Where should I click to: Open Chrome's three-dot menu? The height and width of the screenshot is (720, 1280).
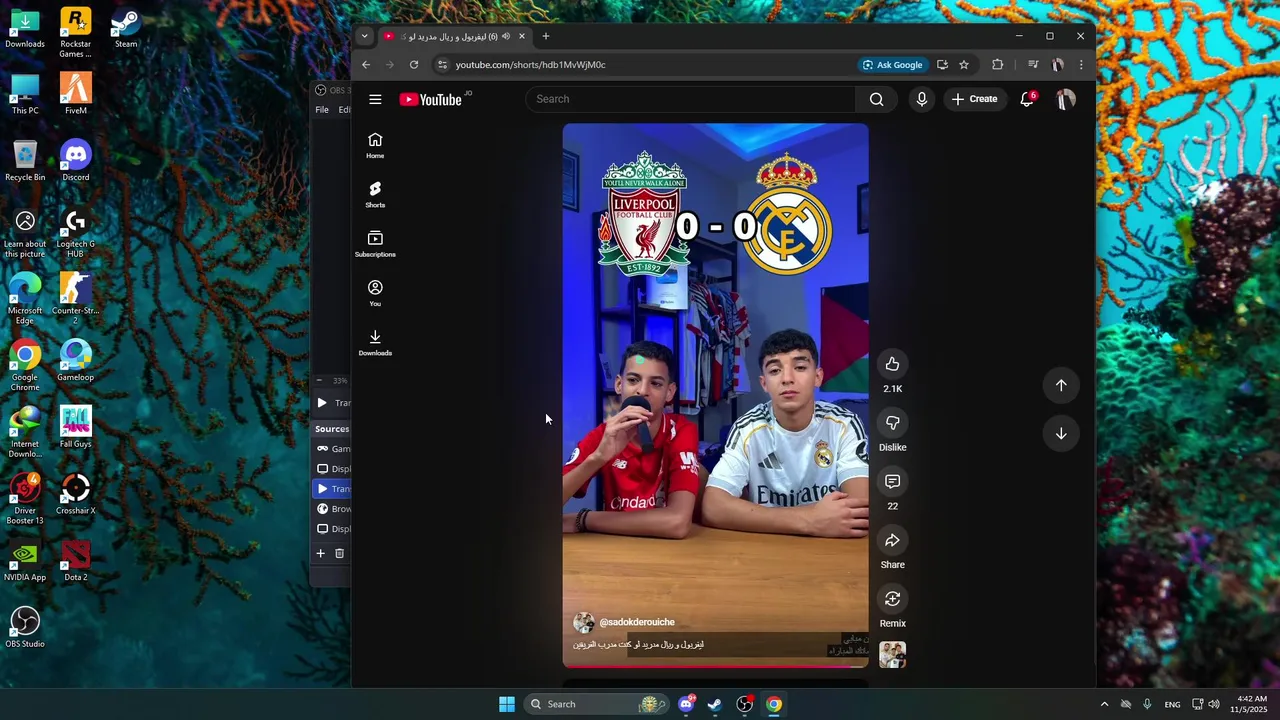(x=1081, y=65)
